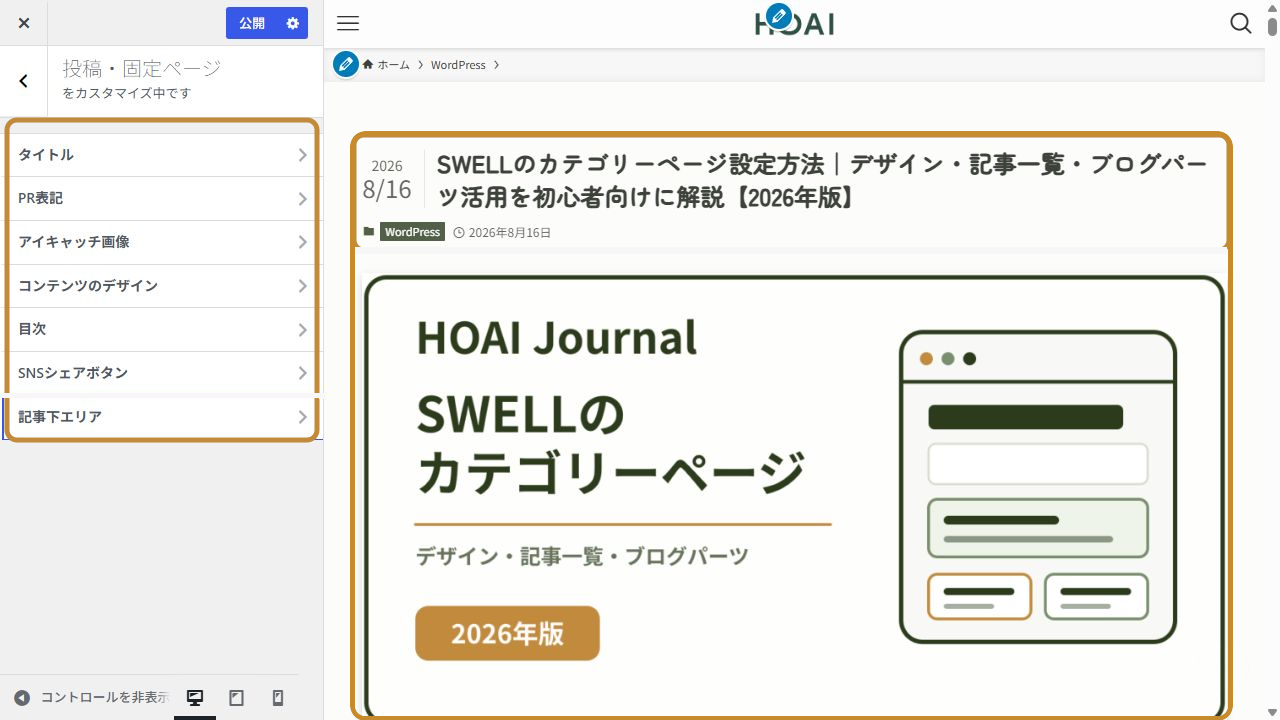Open the hamburger menu in preview
Image resolution: width=1280 pixels, height=720 pixels.
point(348,24)
